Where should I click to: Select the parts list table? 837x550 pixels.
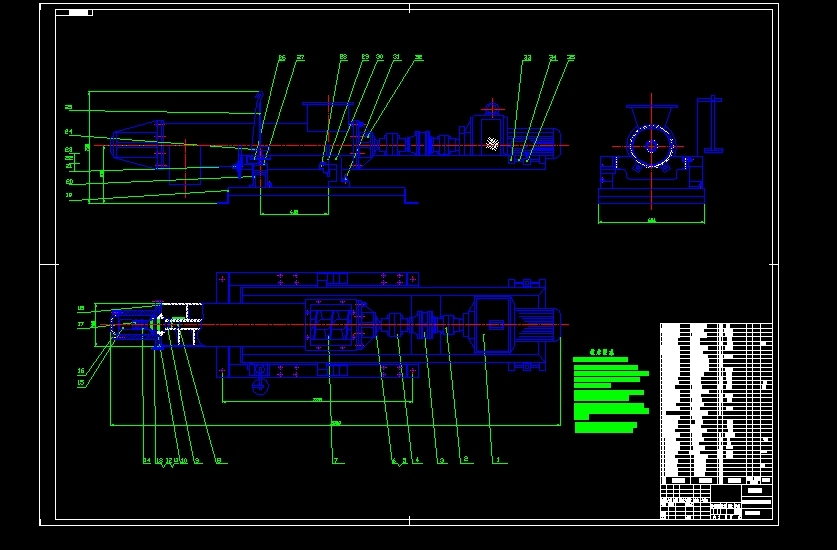pyautogui.click(x=715, y=400)
